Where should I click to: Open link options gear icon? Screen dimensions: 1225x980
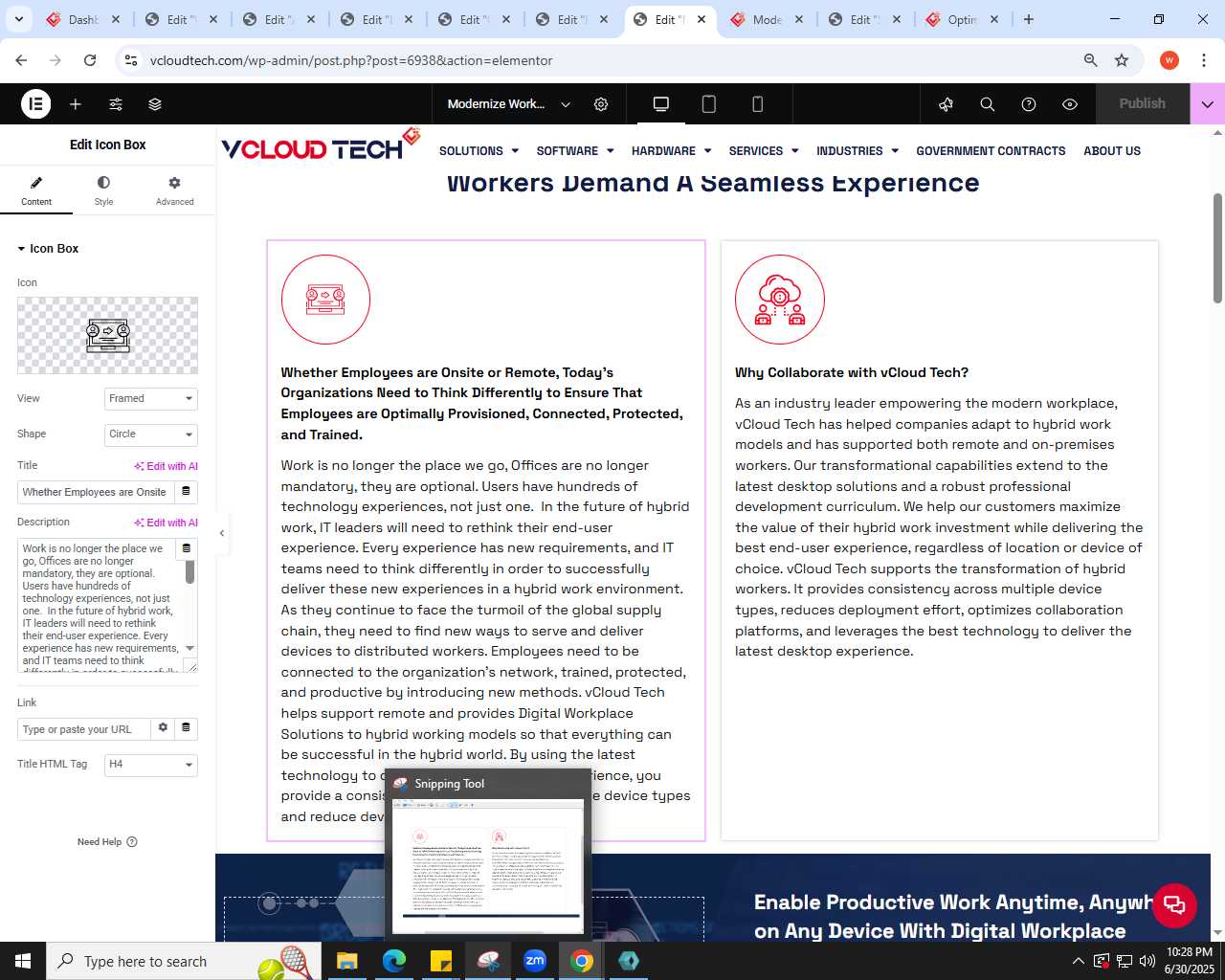pyautogui.click(x=163, y=728)
